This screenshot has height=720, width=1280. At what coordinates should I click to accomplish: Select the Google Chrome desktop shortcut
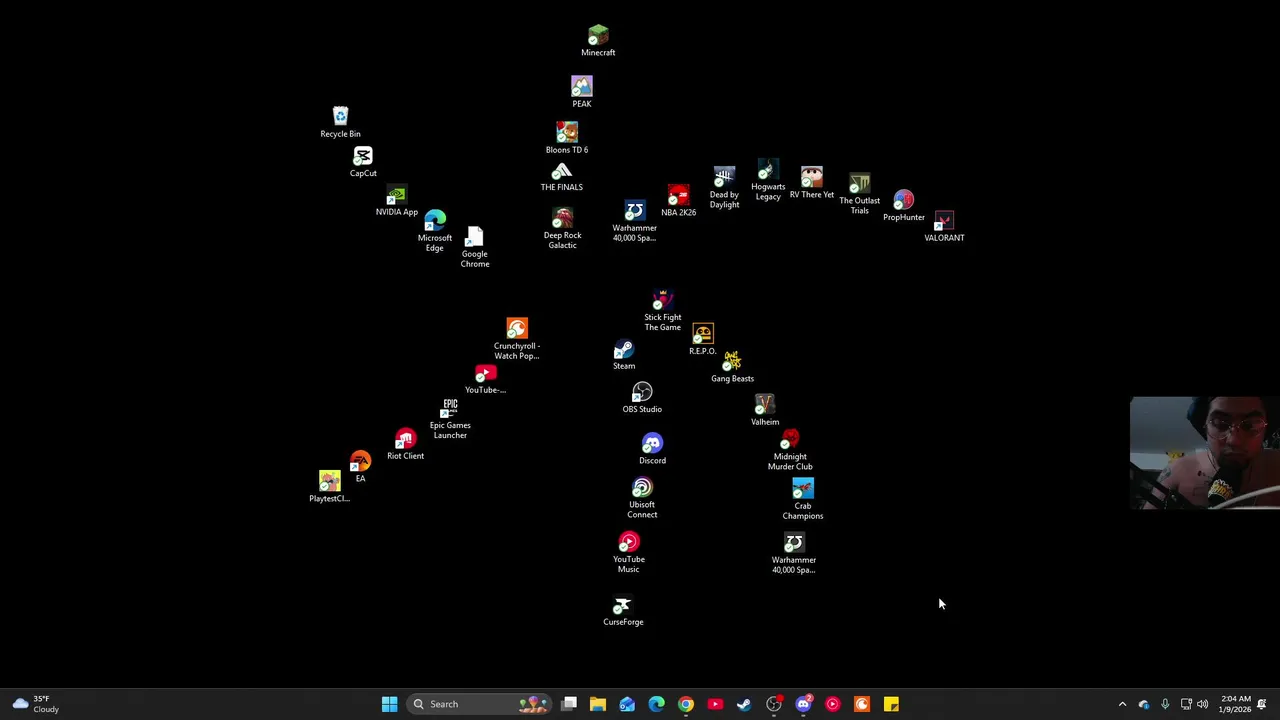click(475, 247)
